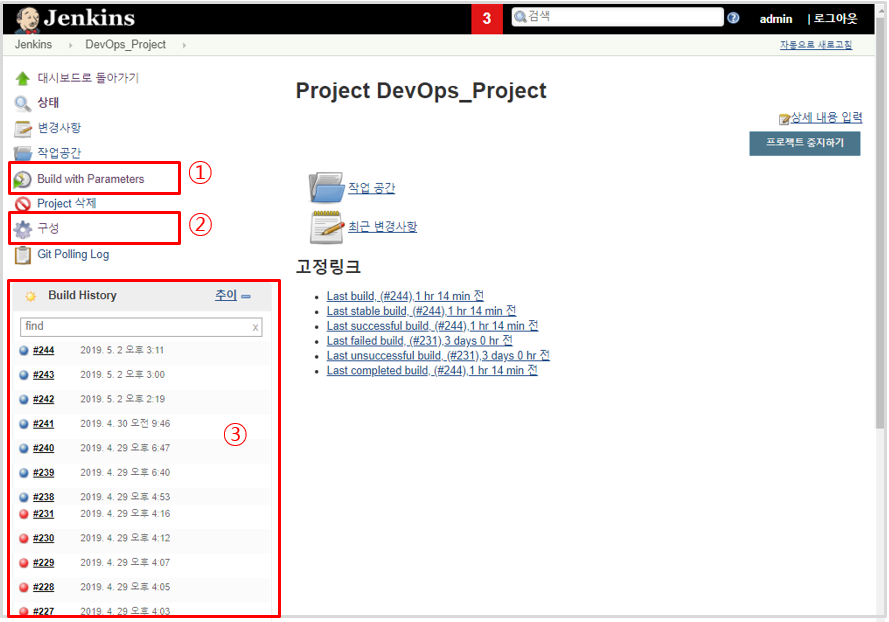889x622 pixels.
Task: Click the blue status ball of build #241
Action: (x=24, y=424)
